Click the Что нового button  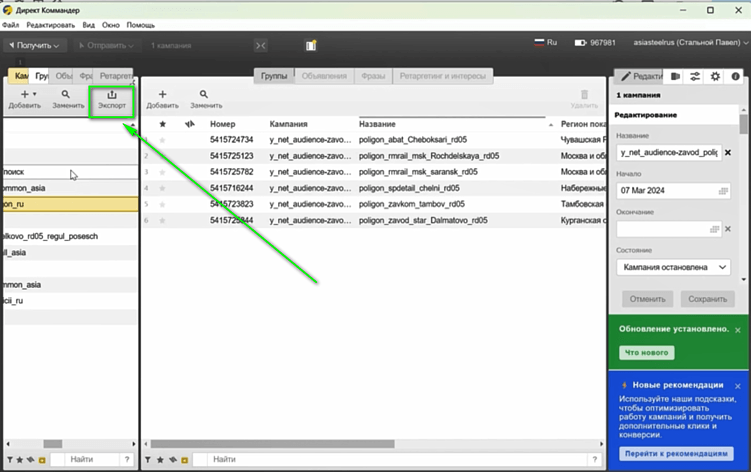click(x=647, y=353)
